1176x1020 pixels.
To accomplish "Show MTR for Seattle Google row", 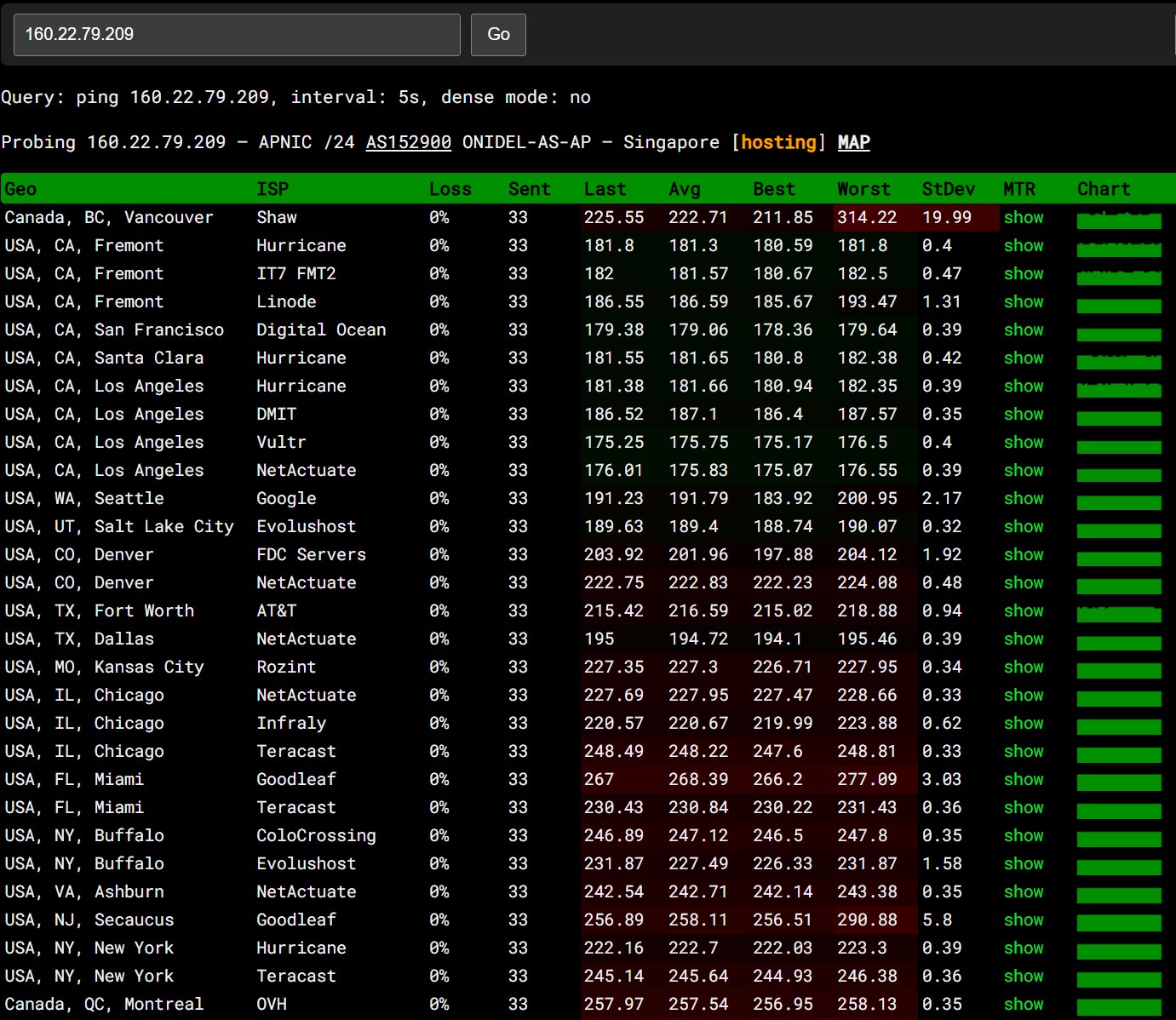I will [1024, 498].
